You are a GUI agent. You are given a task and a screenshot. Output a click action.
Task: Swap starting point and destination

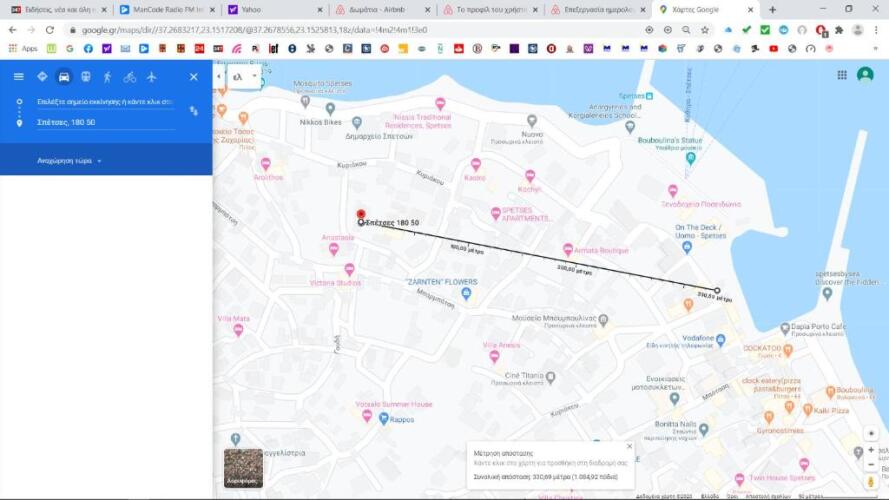tap(194, 111)
